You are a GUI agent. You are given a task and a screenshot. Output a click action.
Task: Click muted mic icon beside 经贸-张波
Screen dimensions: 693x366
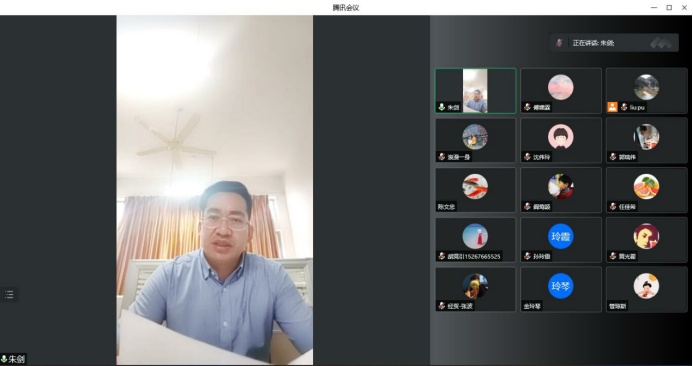point(442,306)
